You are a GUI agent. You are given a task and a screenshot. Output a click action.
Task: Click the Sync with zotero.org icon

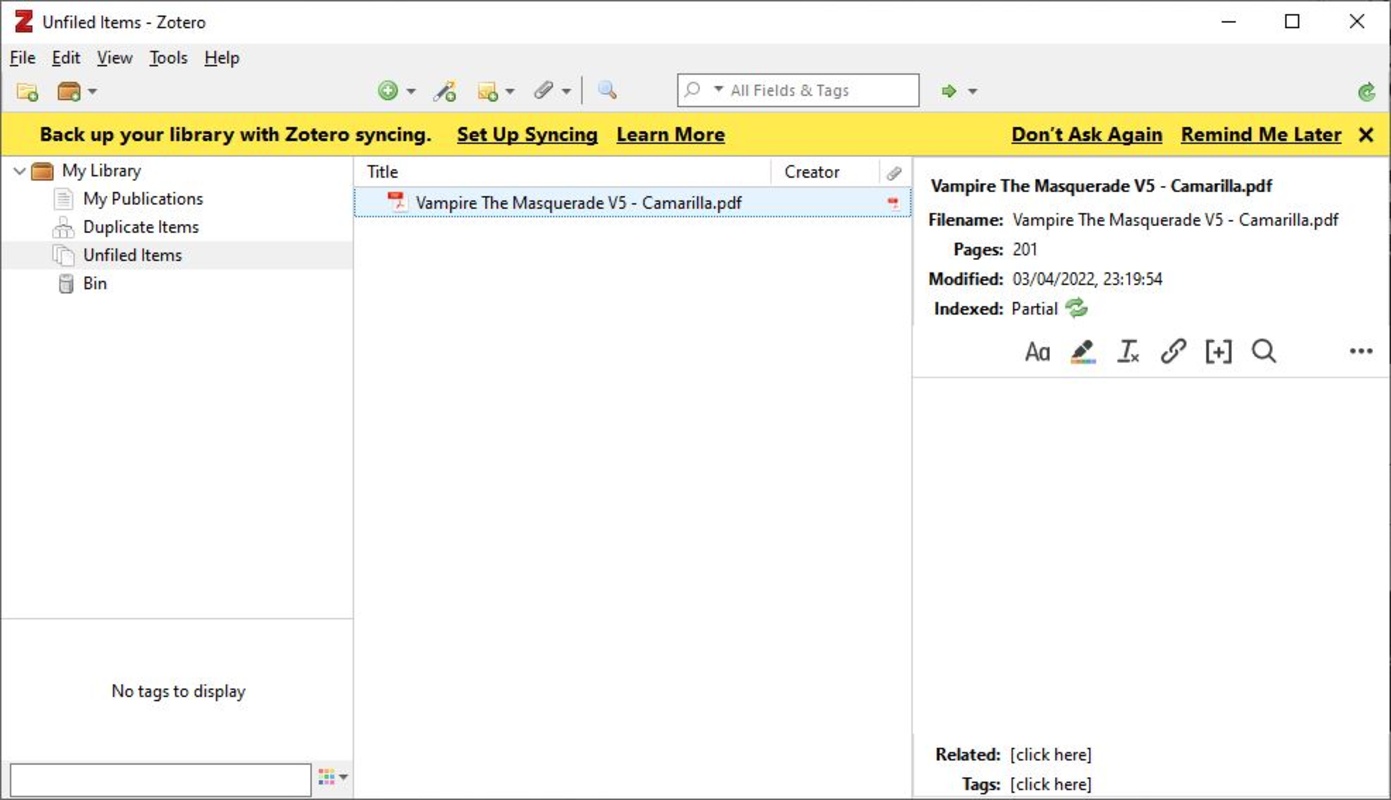pyautogui.click(x=1367, y=92)
